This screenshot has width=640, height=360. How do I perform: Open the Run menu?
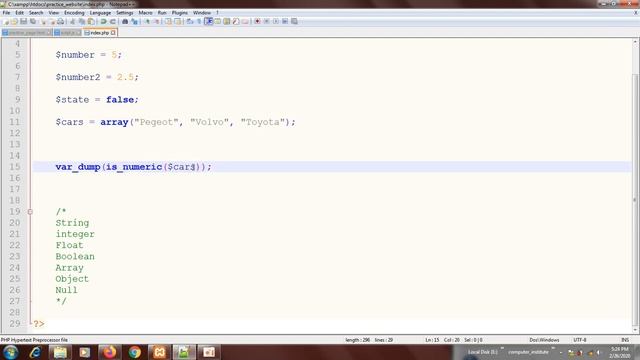coord(162,13)
